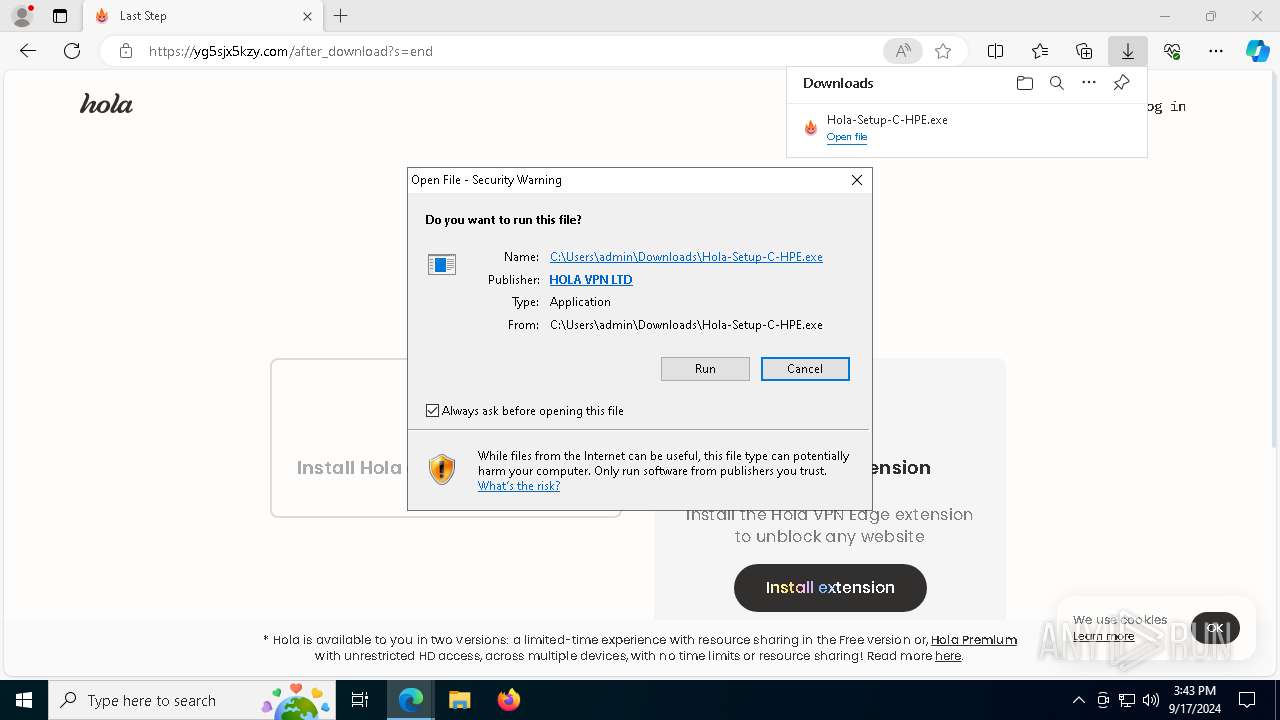1280x720 pixels.
Task: Show hidden system tray icons
Action: 1079,700
